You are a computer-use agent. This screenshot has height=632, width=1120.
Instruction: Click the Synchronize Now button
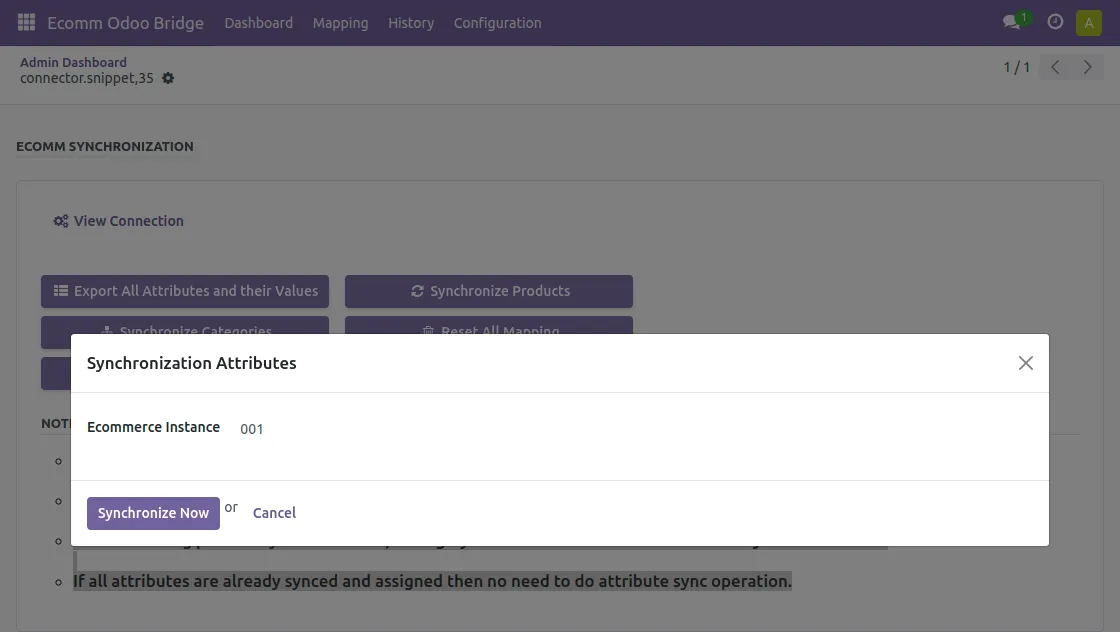(x=153, y=513)
